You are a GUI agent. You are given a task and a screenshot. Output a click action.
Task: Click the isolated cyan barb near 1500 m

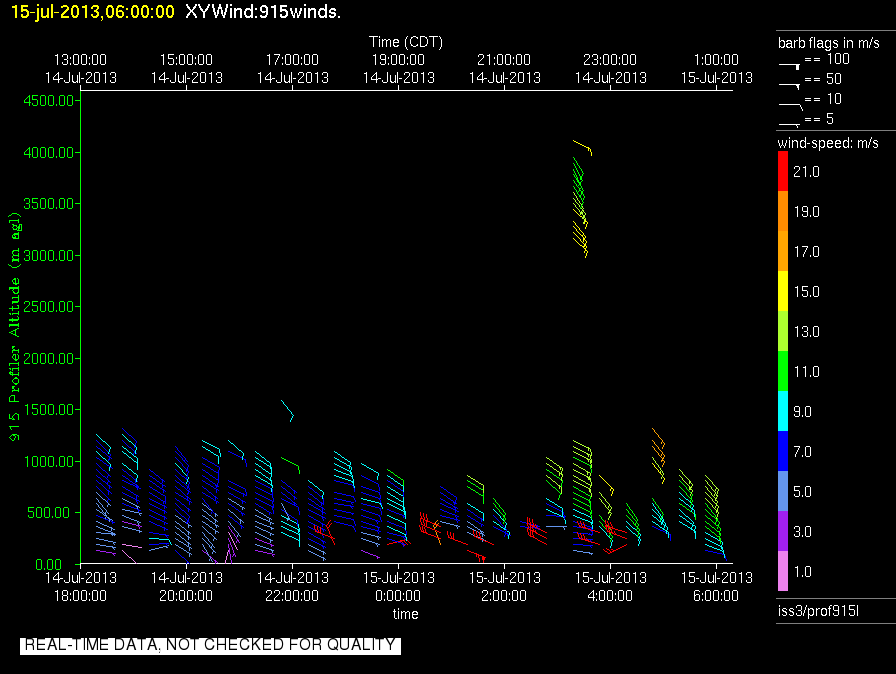pos(287,411)
